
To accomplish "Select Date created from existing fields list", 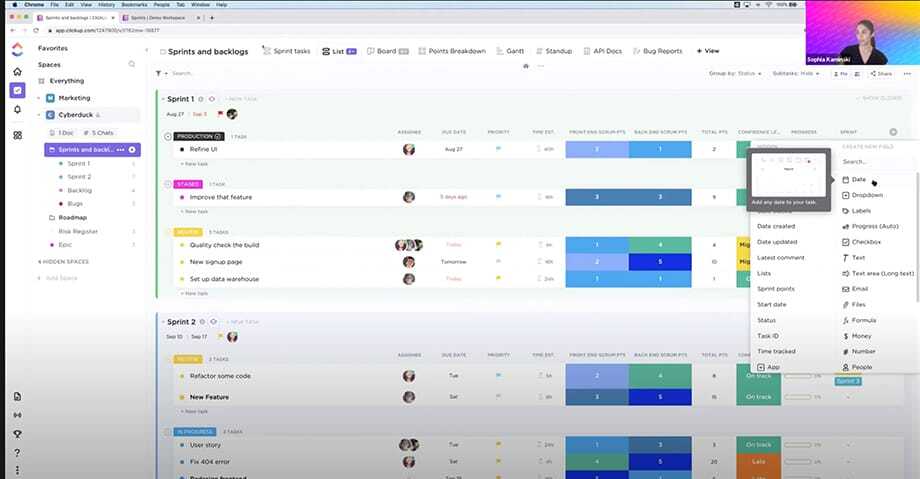I will 776,226.
